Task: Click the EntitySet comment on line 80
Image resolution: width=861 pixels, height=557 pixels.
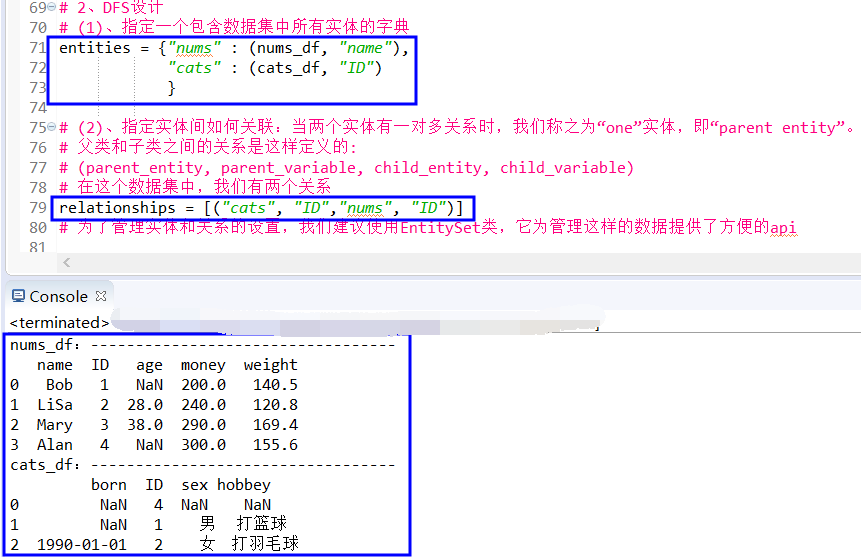Action: pos(428,227)
